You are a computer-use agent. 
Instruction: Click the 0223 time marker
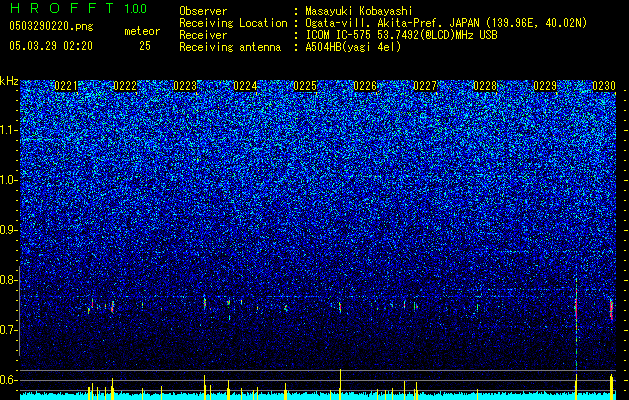(x=185, y=86)
